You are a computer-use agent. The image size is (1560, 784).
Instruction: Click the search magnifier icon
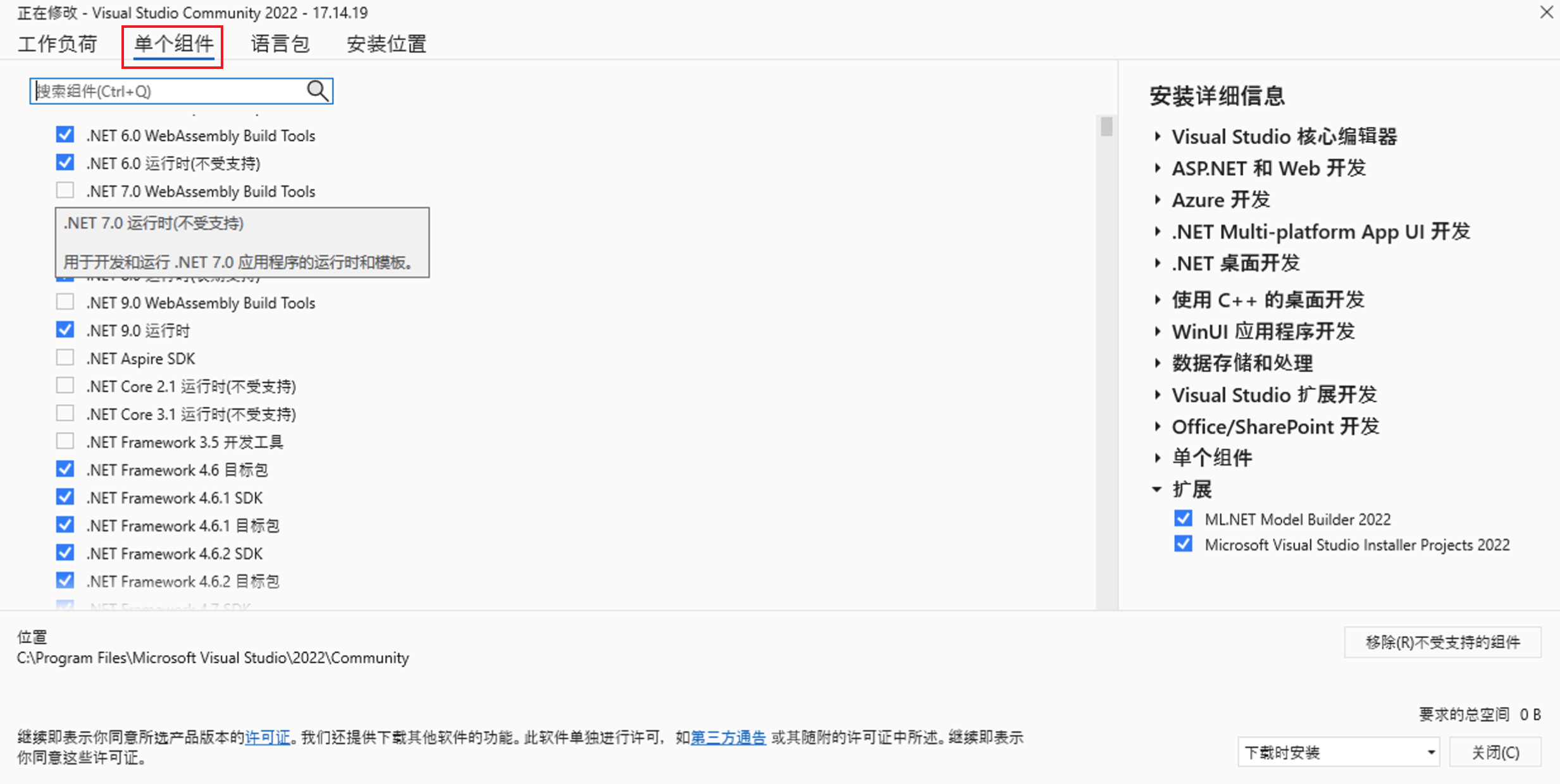(x=318, y=91)
